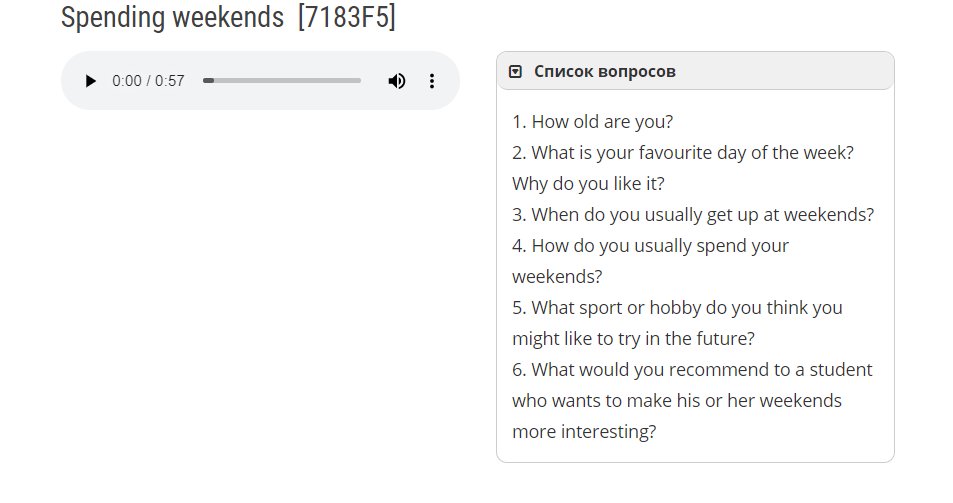This screenshot has width=953, height=503.
Task: Click the Список вопросов header
Action: [x=695, y=71]
